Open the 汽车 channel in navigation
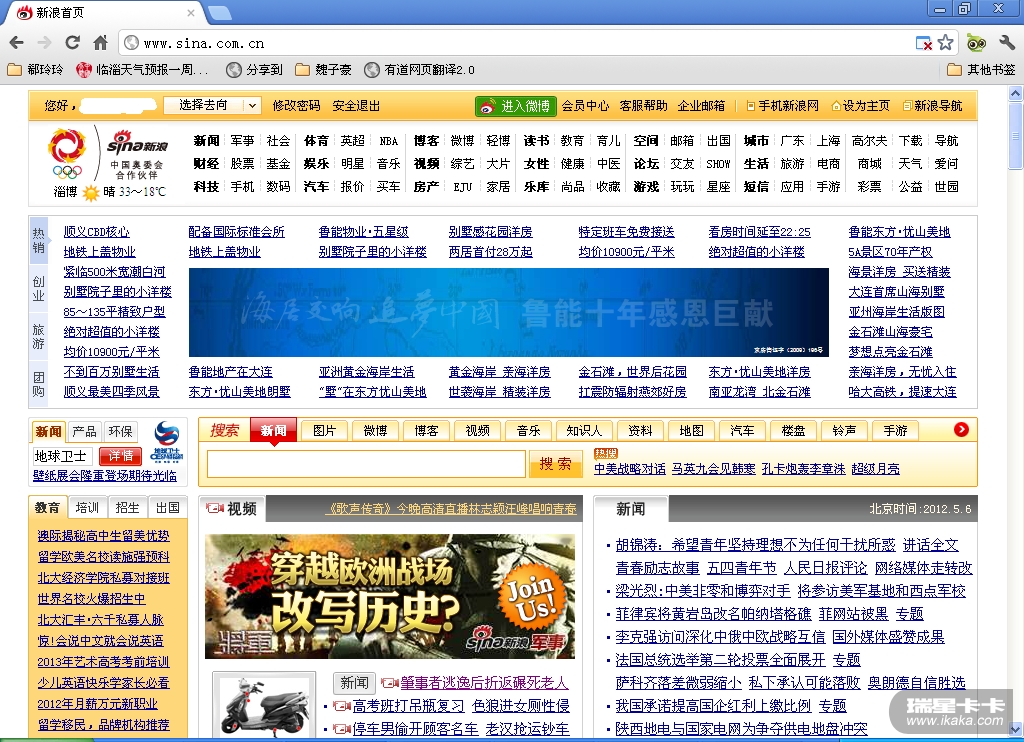This screenshot has width=1024, height=742. tap(317, 187)
